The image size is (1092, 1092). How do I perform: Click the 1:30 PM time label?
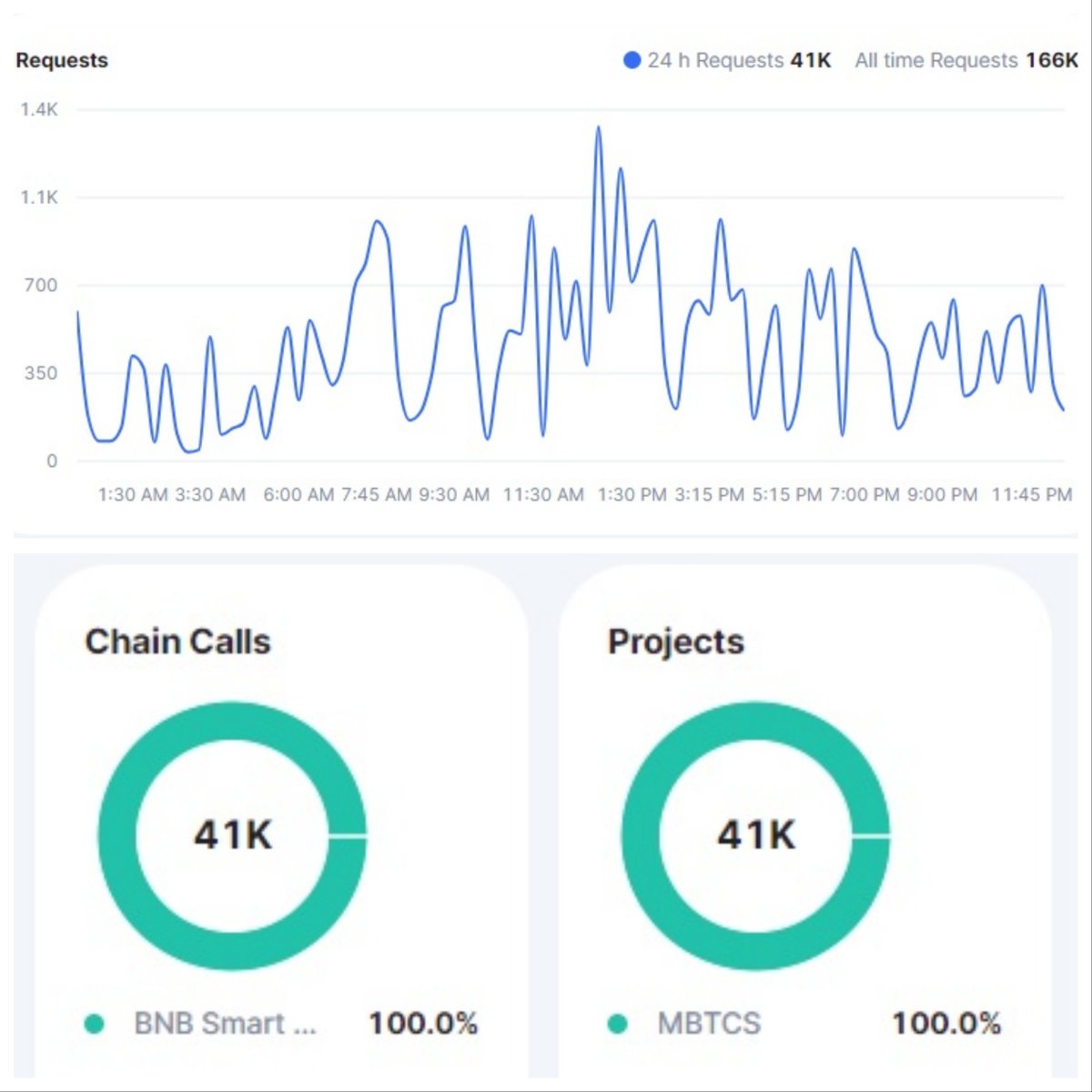[x=632, y=494]
